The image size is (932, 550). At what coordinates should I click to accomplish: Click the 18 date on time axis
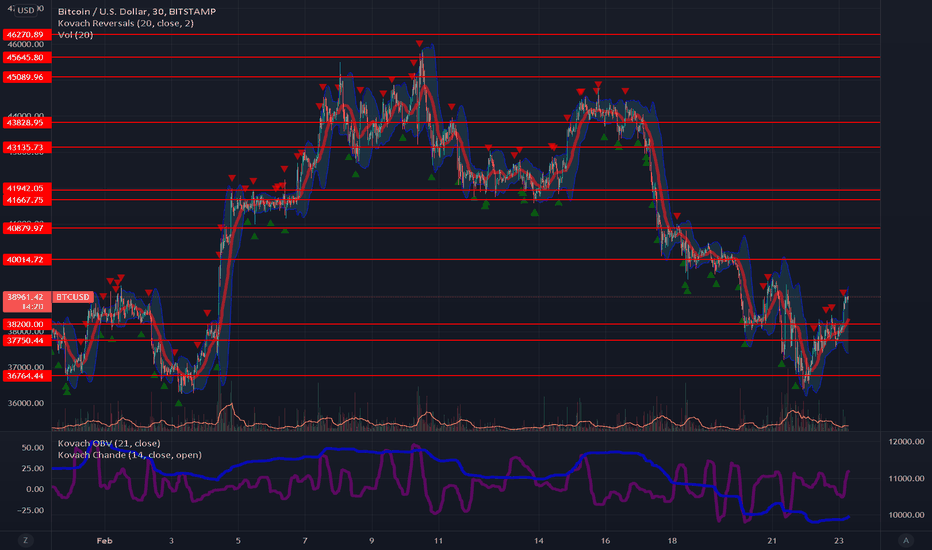(x=672, y=541)
